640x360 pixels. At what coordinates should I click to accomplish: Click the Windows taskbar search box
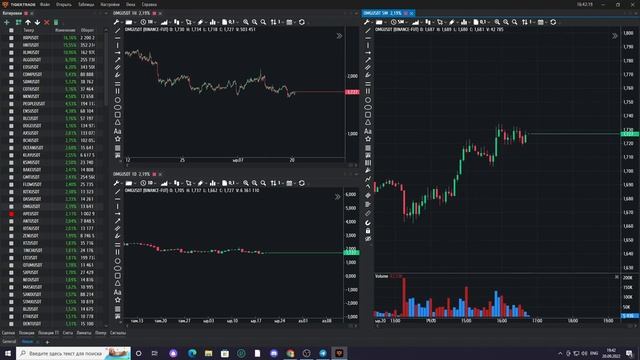coord(73,353)
